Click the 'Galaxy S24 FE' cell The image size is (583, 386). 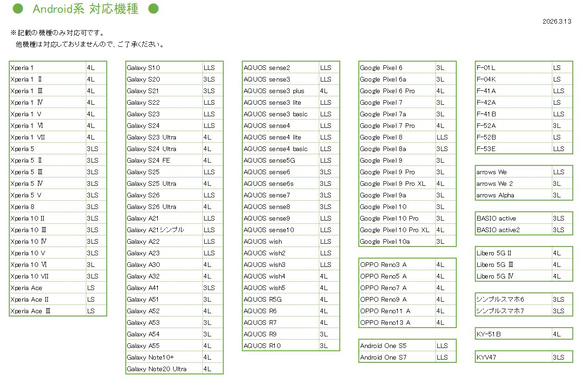coord(164,160)
